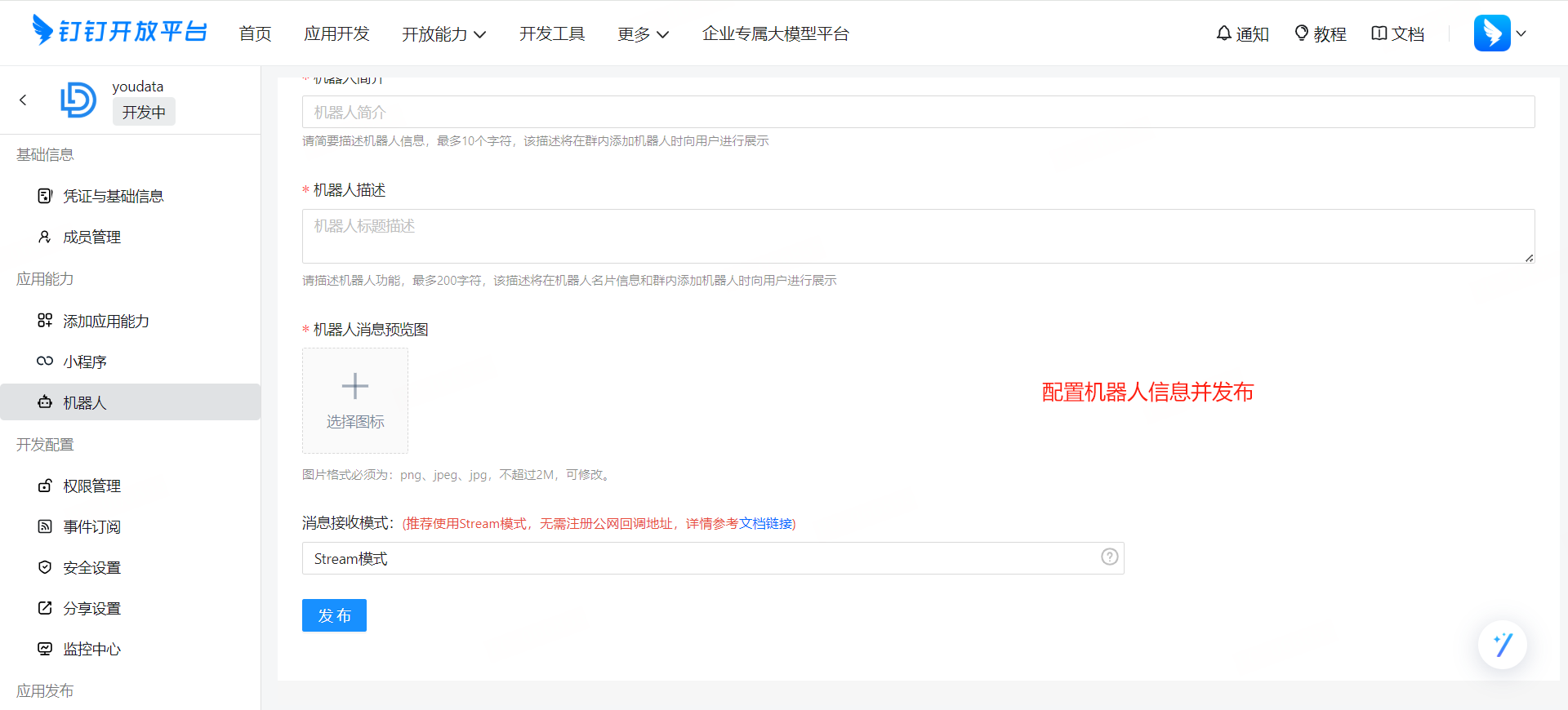1568x710 pixels.
Task: Open the floating AI assistant icon
Action: (1502, 645)
